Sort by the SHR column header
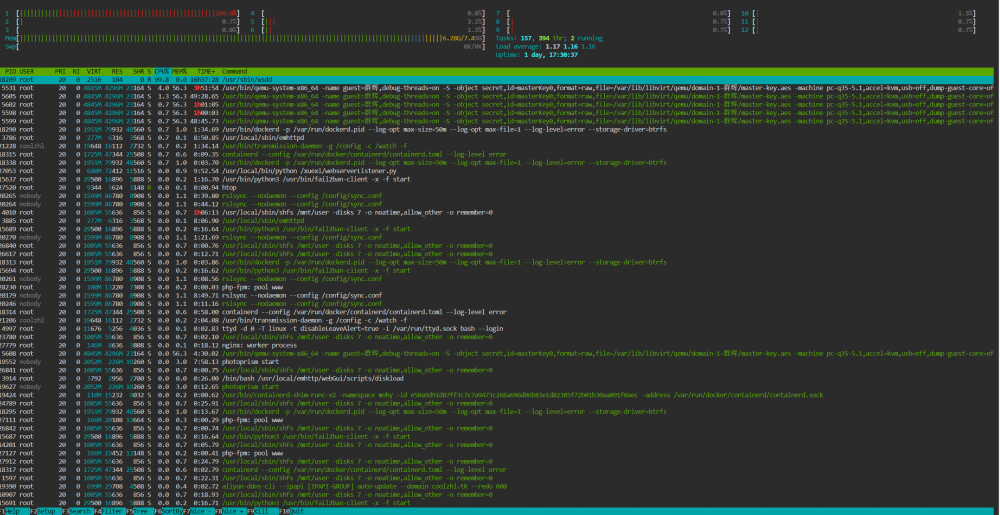 click(x=138, y=71)
